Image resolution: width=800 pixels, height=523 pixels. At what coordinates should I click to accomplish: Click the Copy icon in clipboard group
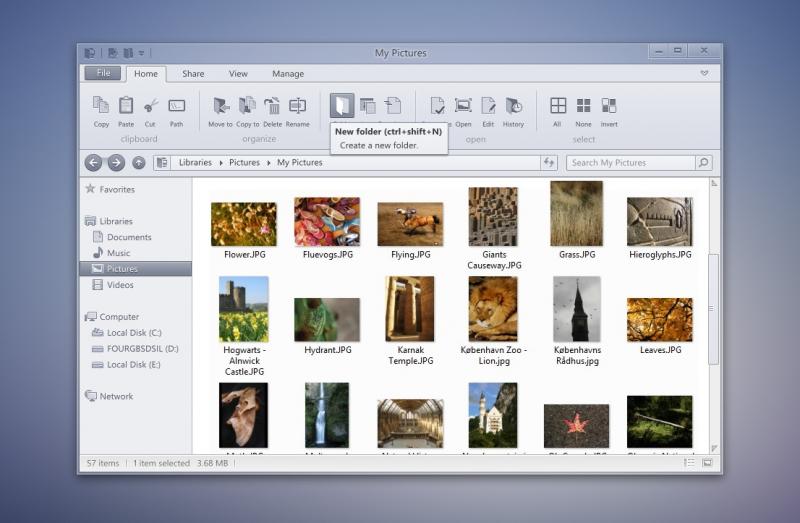pyautogui.click(x=101, y=105)
